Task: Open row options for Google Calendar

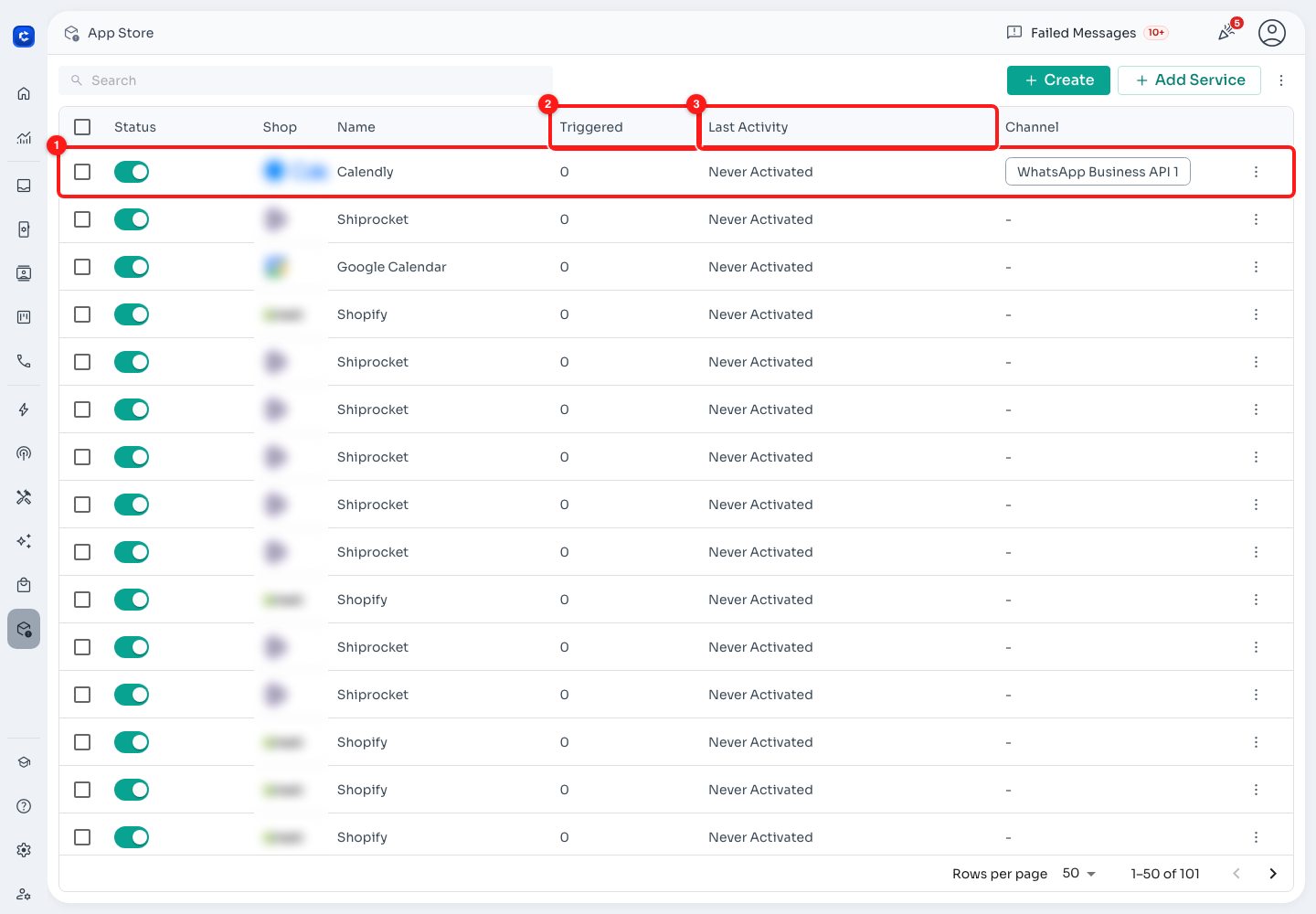Action: (x=1256, y=267)
